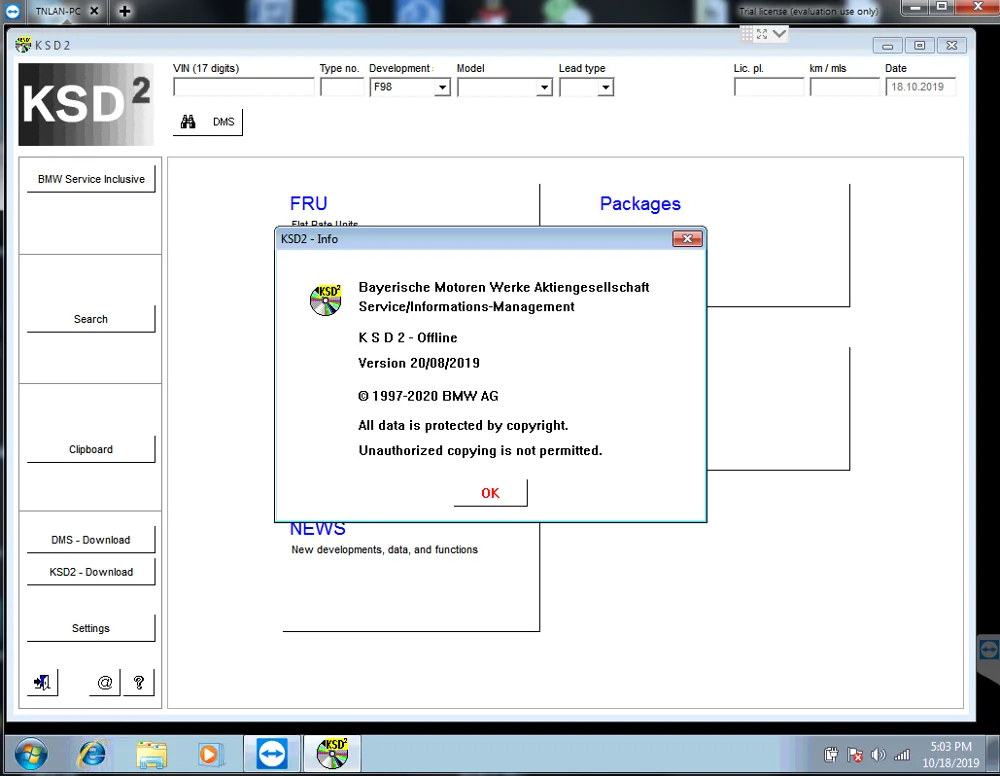Click the grid icon in remote toolbar
Viewport: 1000px width, 776px height.
(747, 34)
